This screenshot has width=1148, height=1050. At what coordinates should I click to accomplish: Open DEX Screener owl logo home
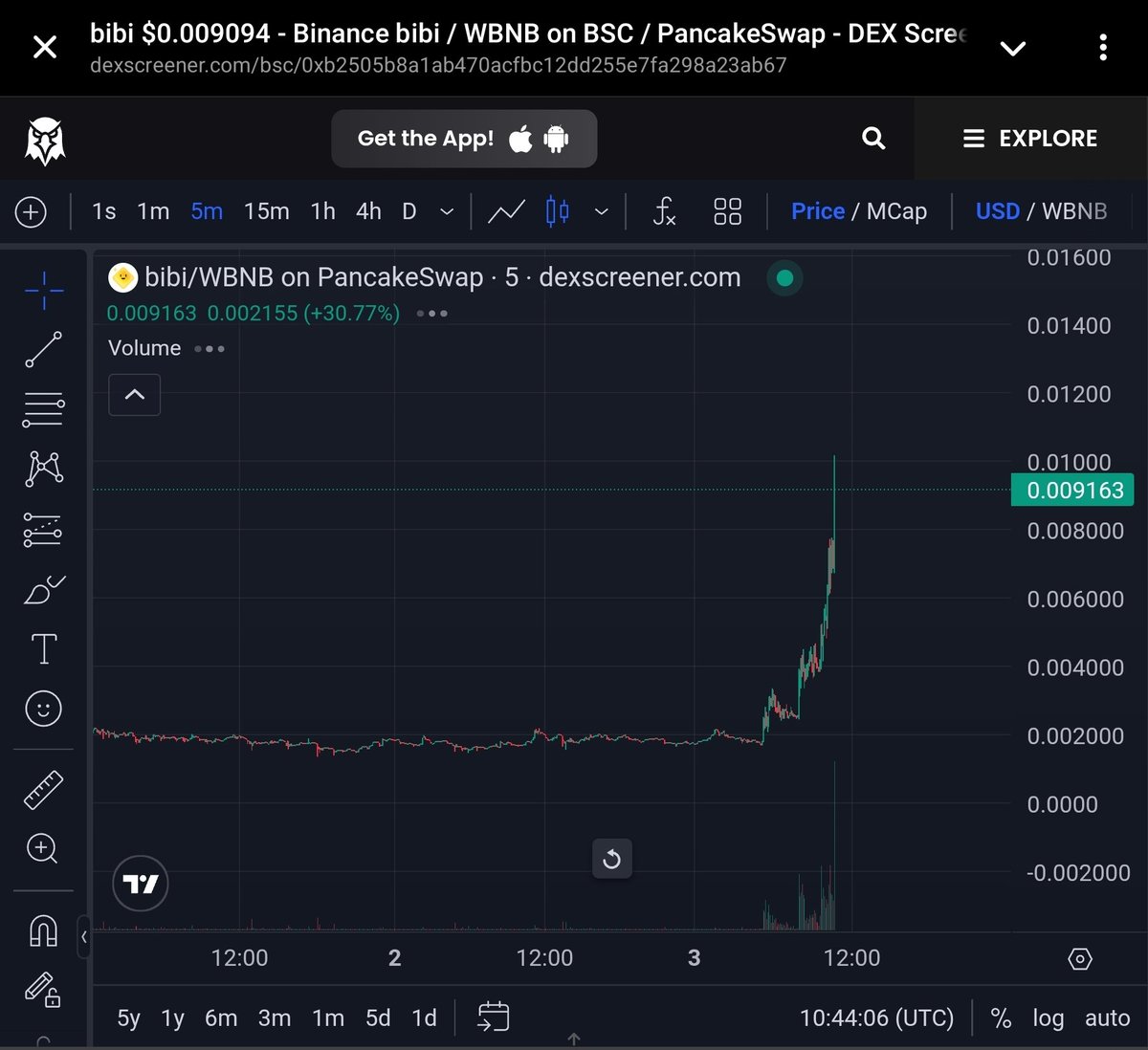[x=45, y=141]
